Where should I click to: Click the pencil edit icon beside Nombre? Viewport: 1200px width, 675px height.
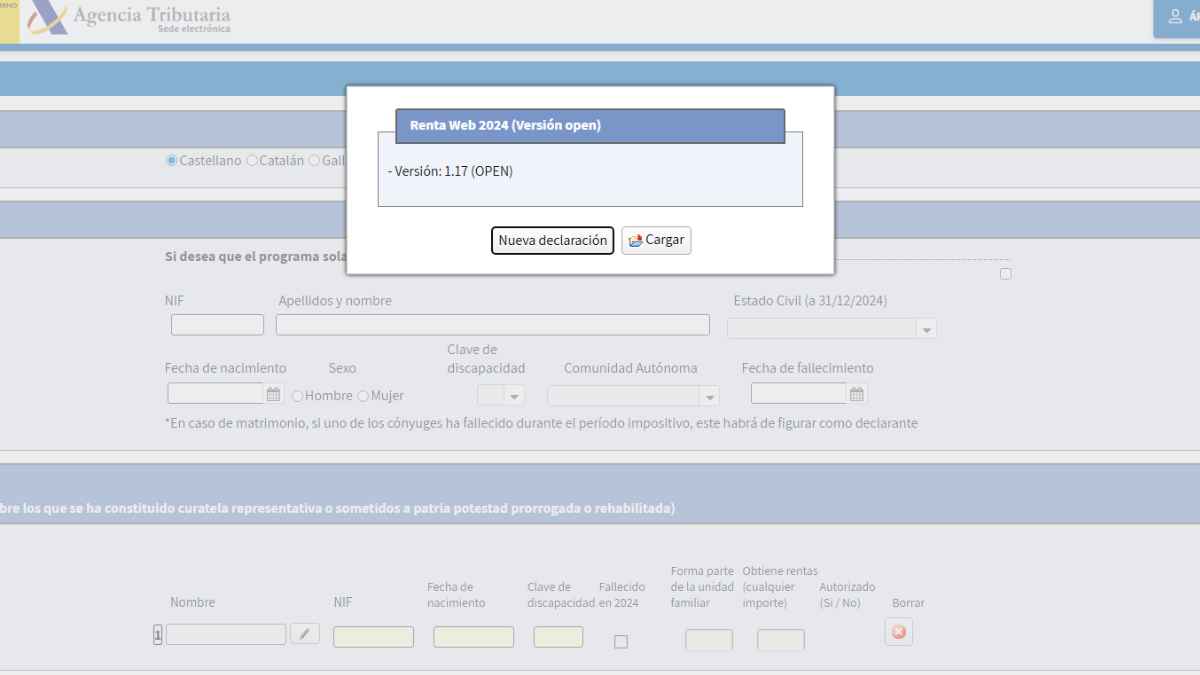click(x=306, y=633)
